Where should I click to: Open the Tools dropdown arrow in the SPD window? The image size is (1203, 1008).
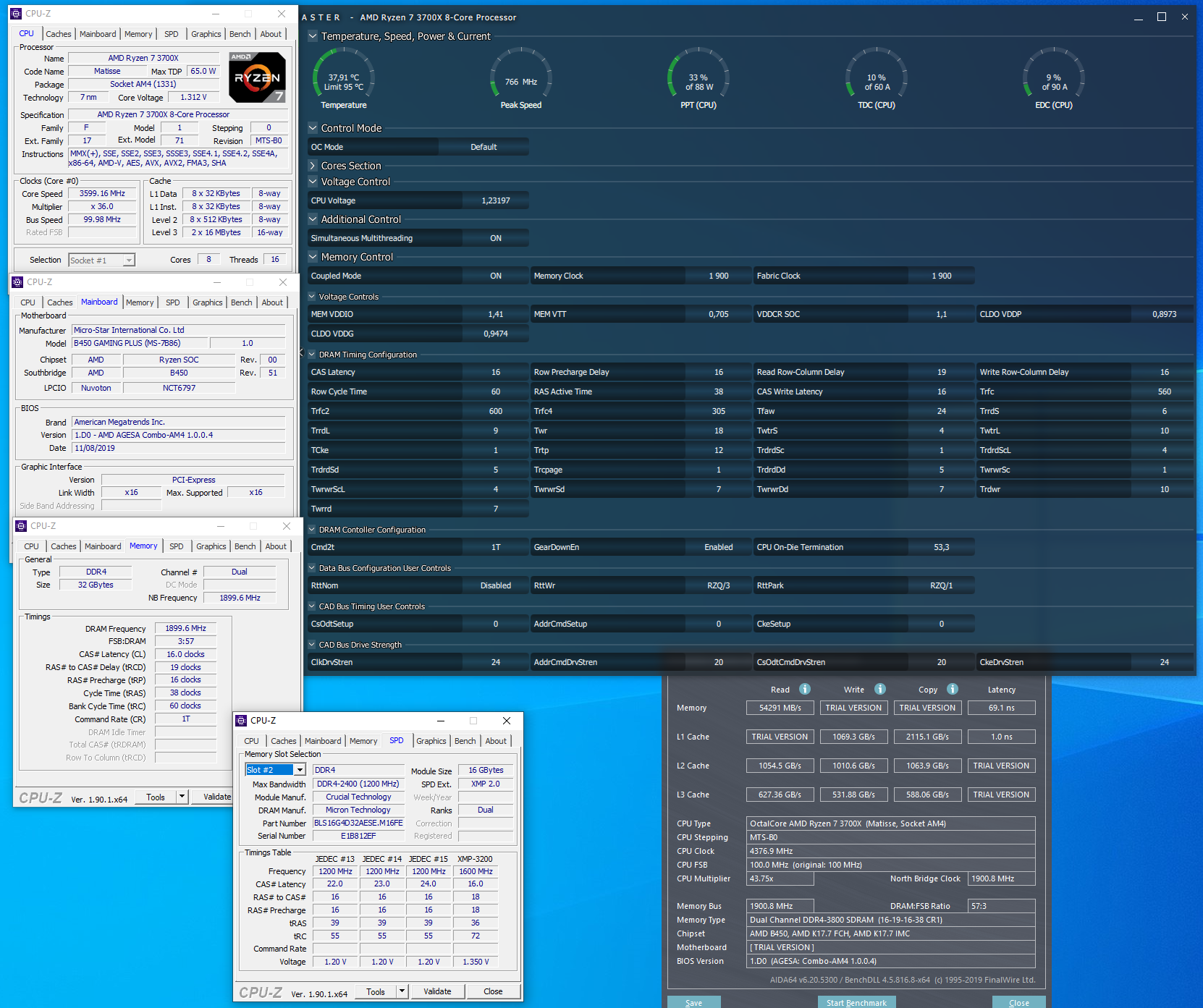pos(402,991)
